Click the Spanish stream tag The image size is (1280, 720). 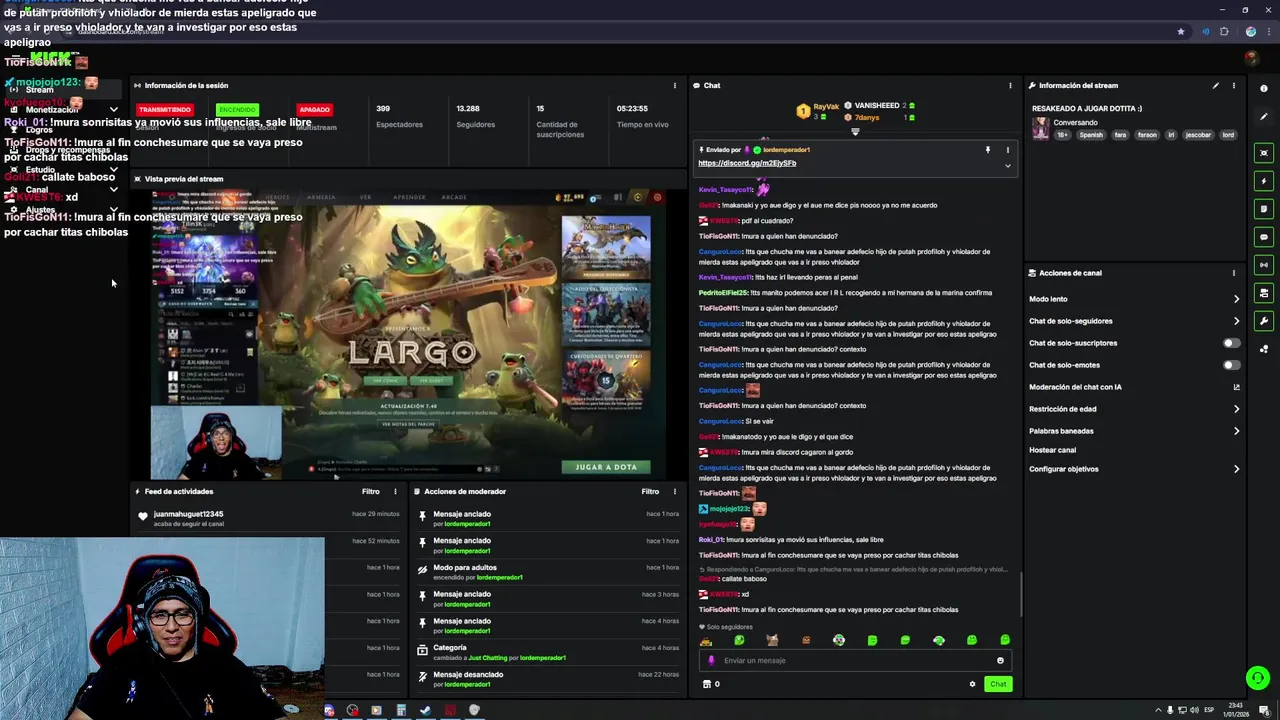(1091, 135)
